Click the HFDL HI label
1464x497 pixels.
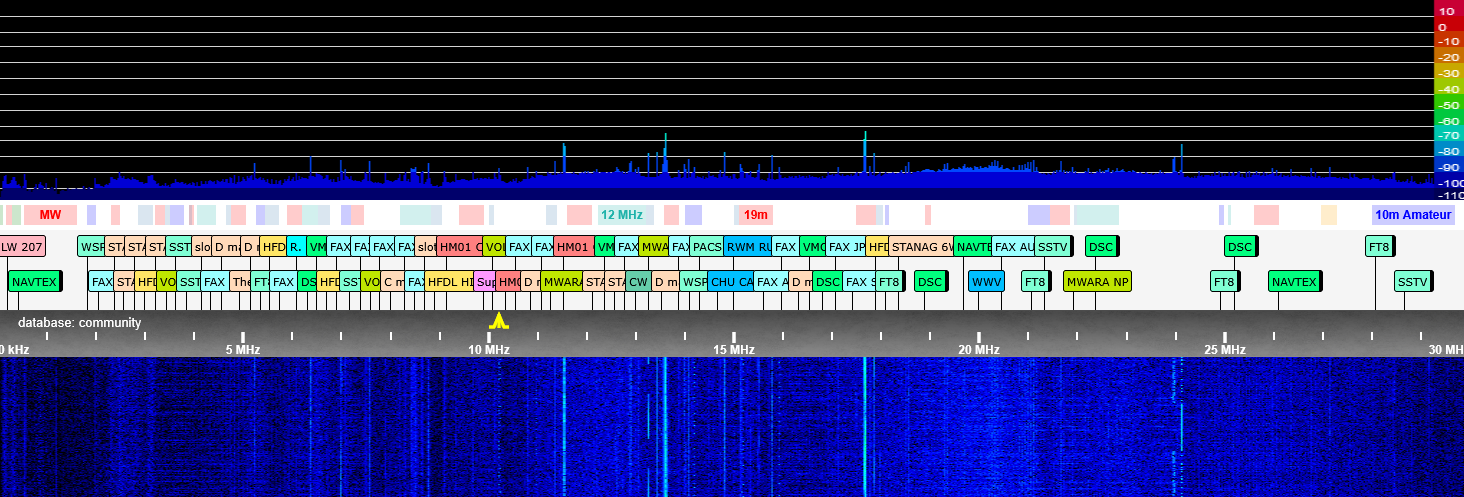coord(449,282)
